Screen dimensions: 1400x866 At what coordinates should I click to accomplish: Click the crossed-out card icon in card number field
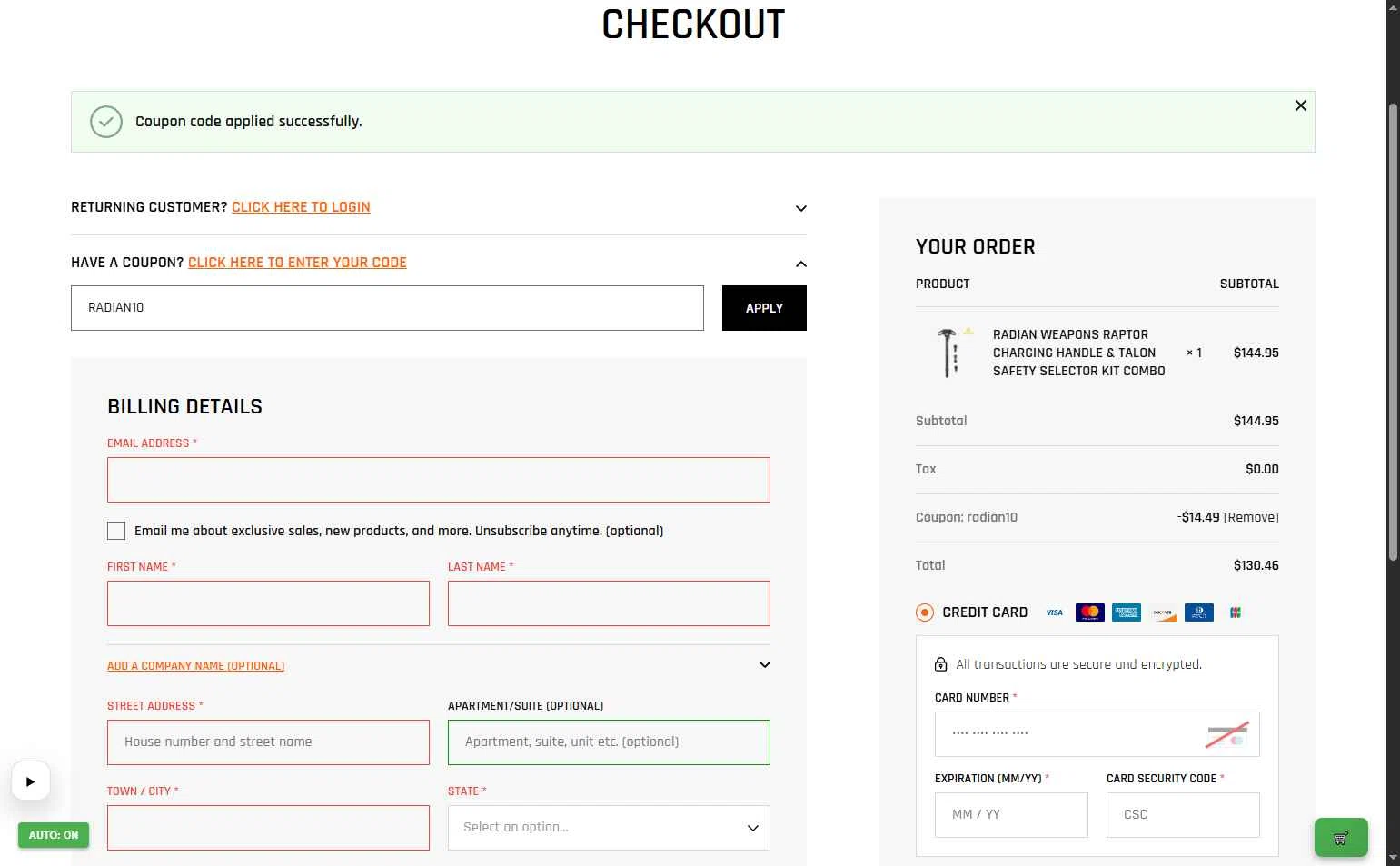(1226, 734)
